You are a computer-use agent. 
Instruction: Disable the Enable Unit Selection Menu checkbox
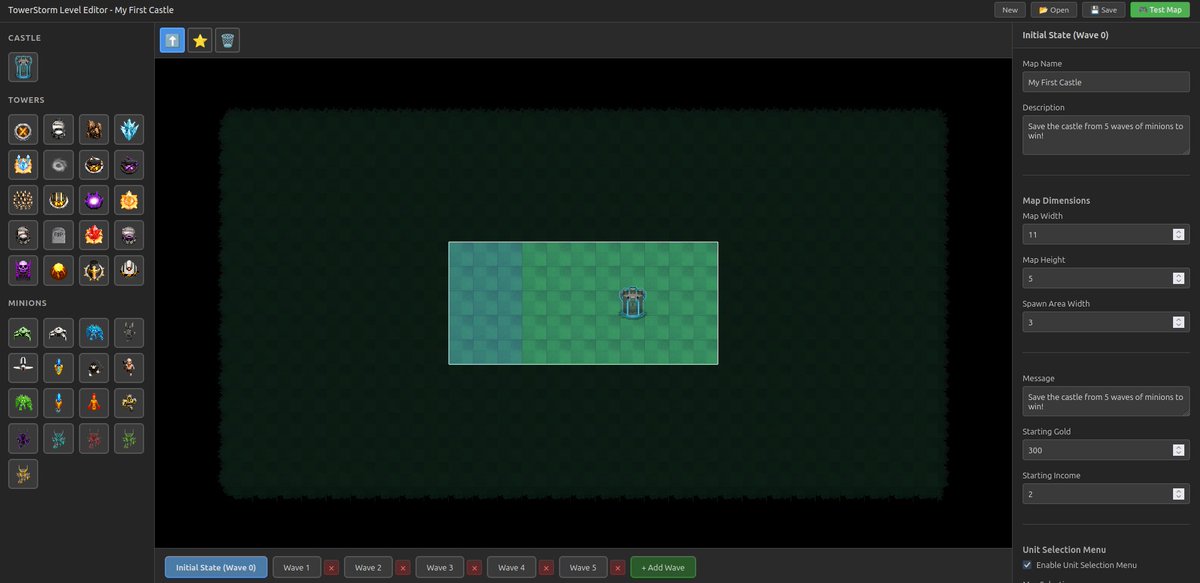(1026, 564)
